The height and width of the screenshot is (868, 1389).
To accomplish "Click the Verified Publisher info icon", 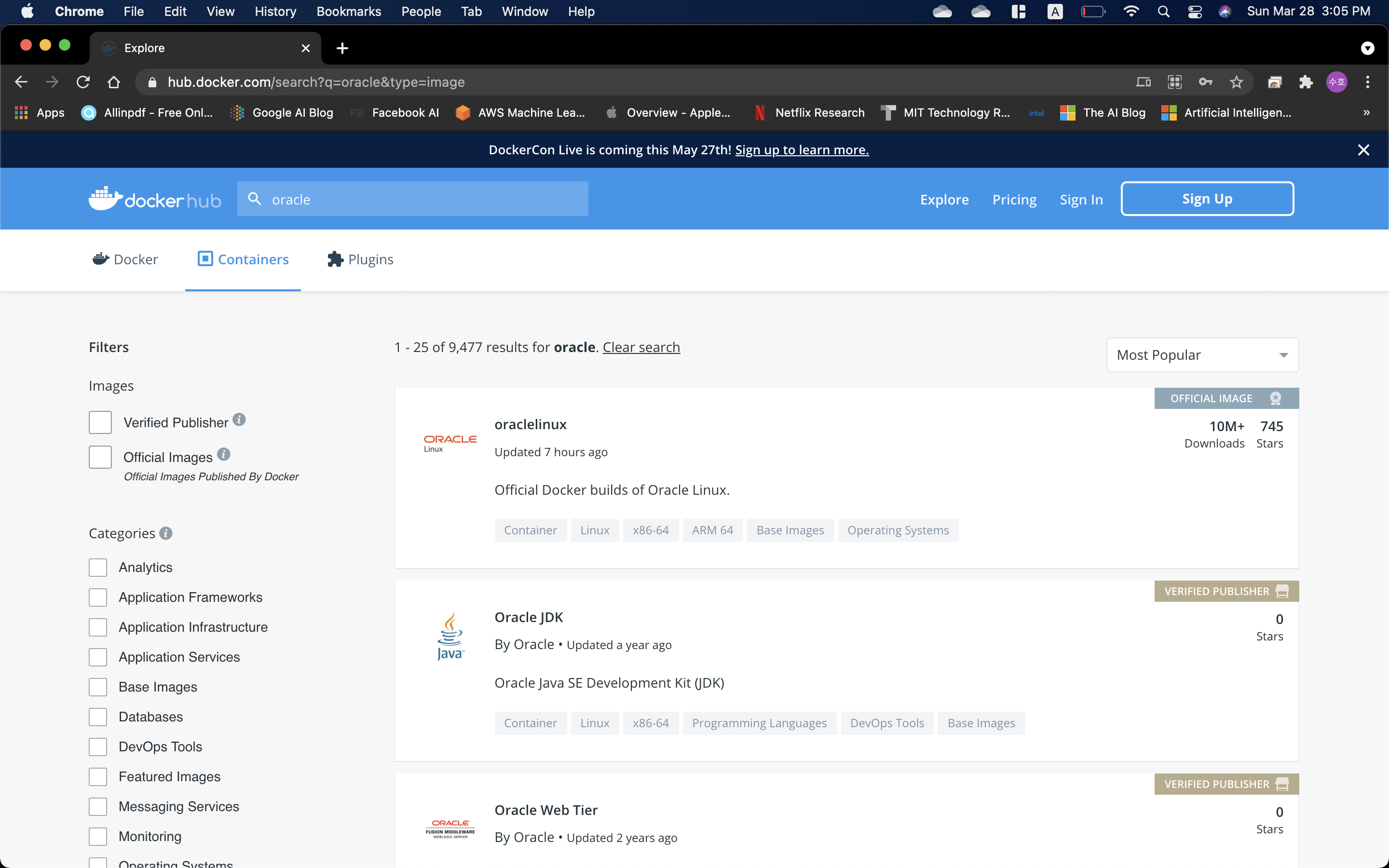I will [x=239, y=420].
